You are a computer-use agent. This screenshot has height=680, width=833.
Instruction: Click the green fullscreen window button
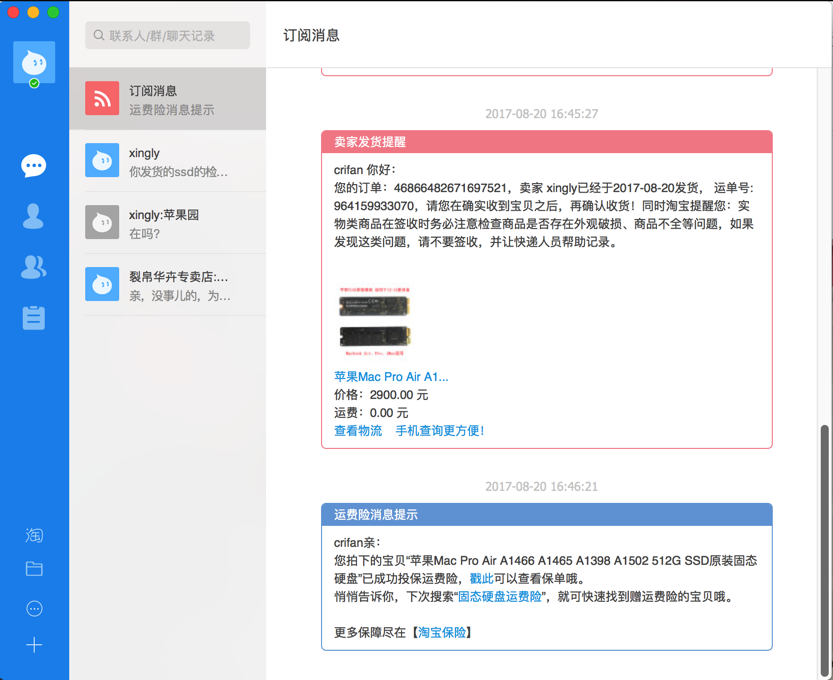53,12
